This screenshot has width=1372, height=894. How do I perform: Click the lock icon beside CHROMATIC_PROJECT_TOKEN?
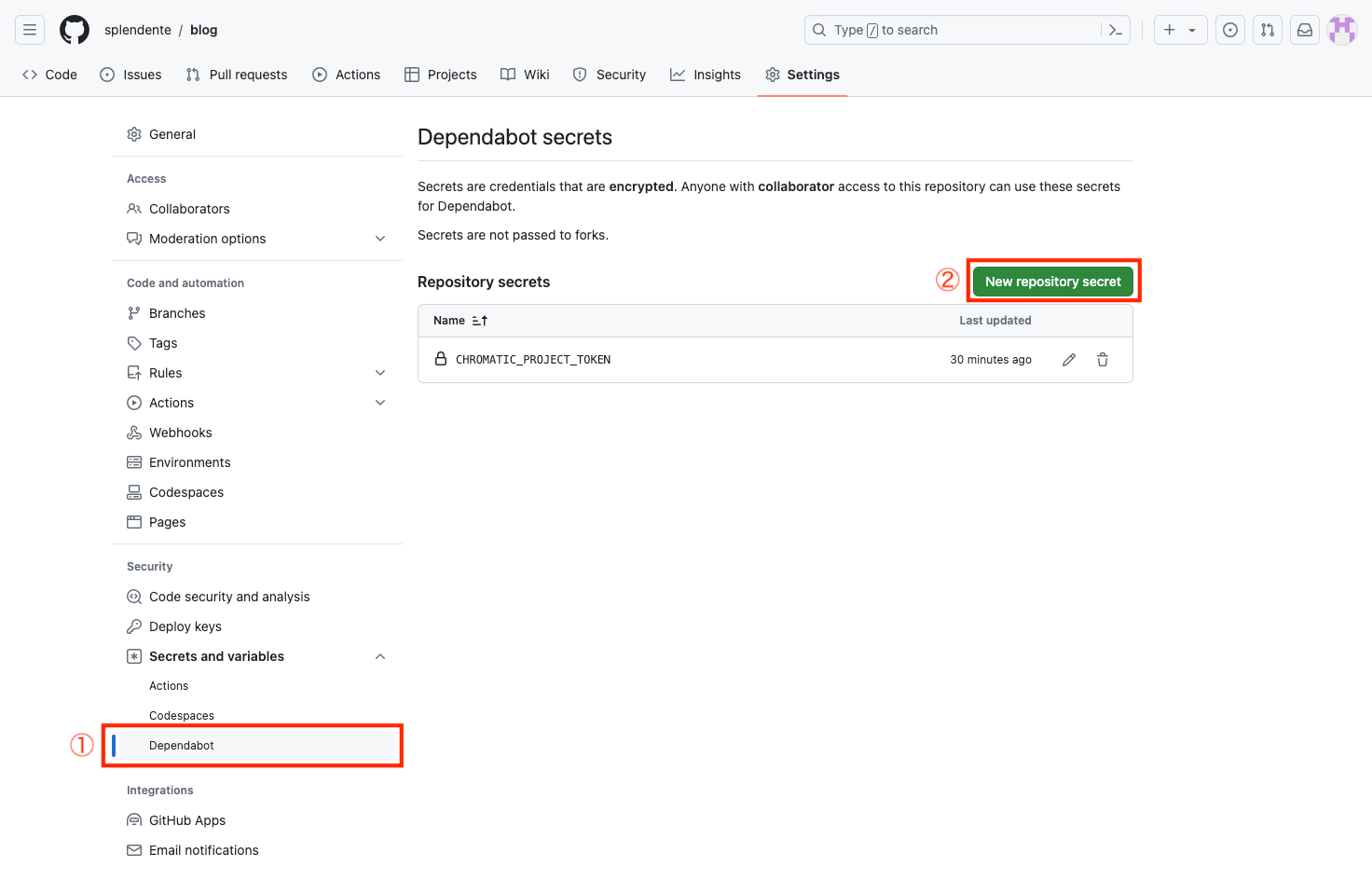[x=441, y=359]
